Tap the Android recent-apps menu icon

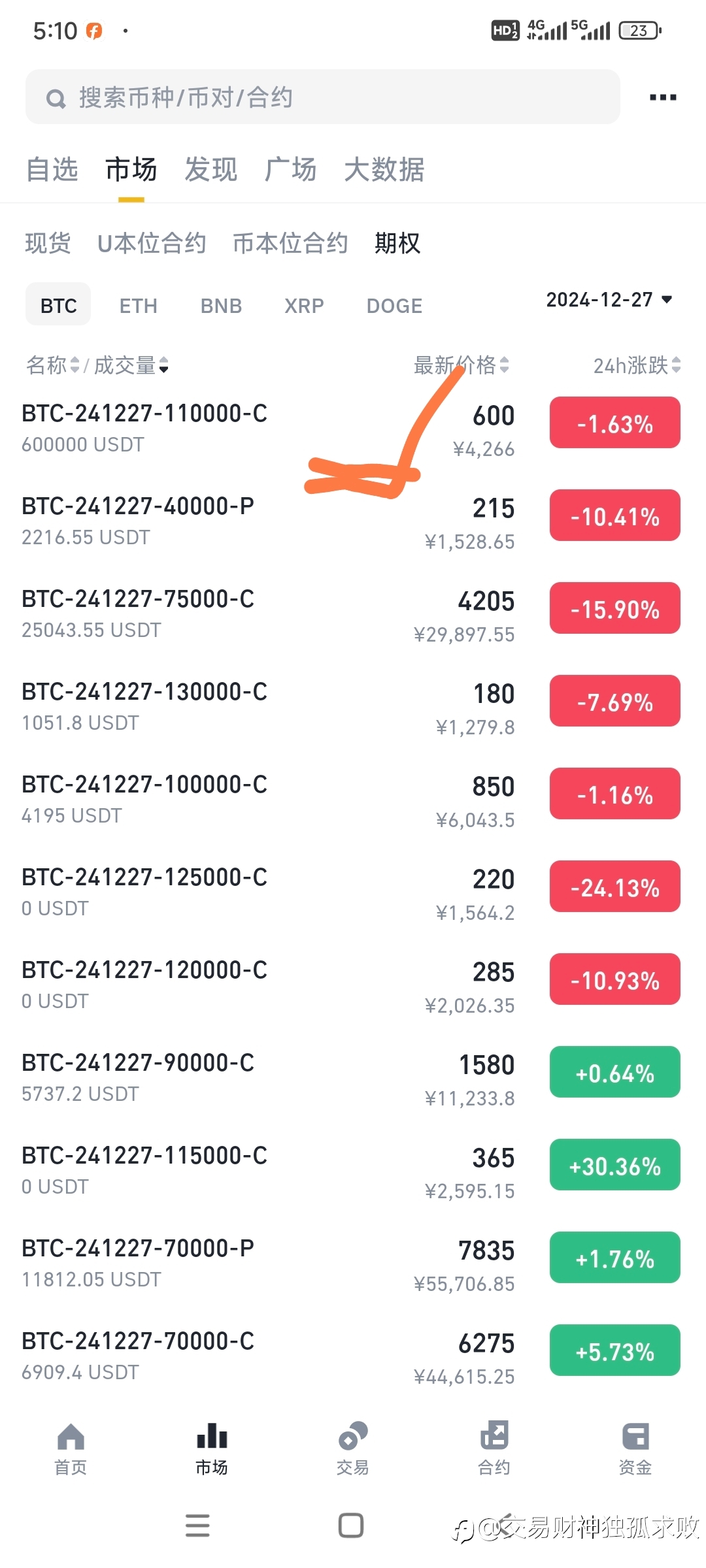[197, 1525]
